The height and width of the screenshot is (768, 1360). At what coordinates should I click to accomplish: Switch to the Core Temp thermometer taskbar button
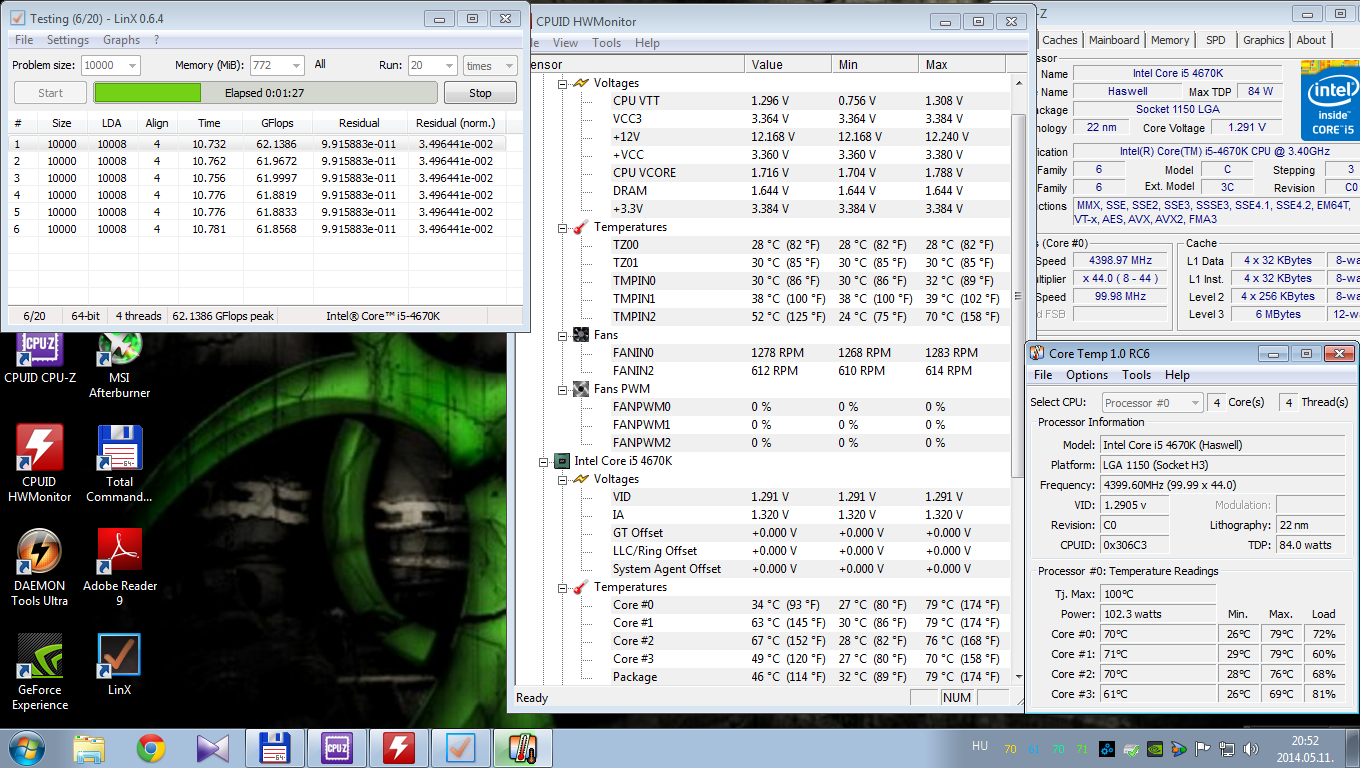(x=522, y=748)
